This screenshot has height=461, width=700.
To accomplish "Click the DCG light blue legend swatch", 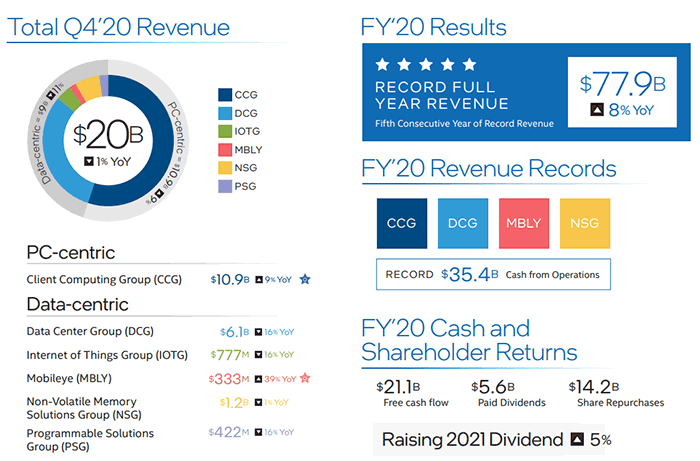I will coord(225,113).
